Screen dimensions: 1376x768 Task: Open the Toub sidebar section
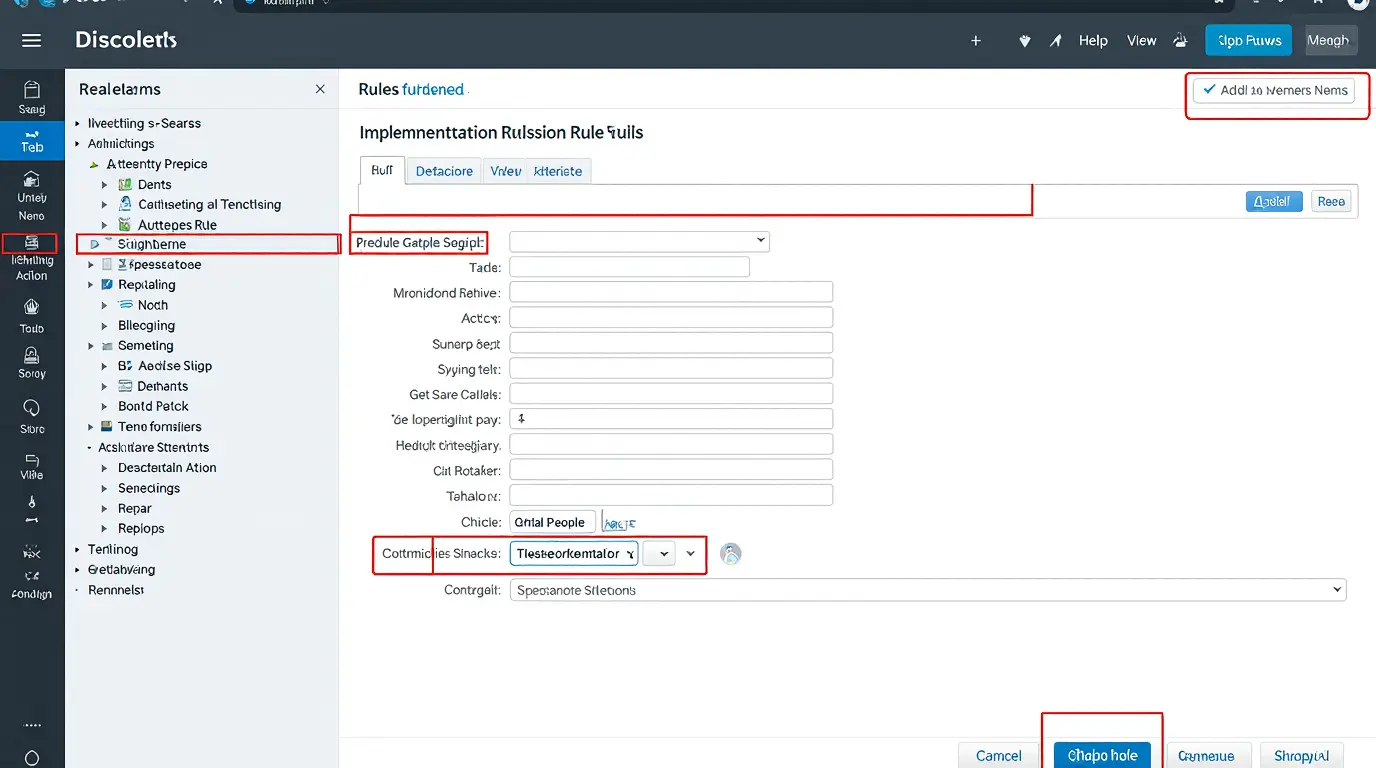point(32,316)
